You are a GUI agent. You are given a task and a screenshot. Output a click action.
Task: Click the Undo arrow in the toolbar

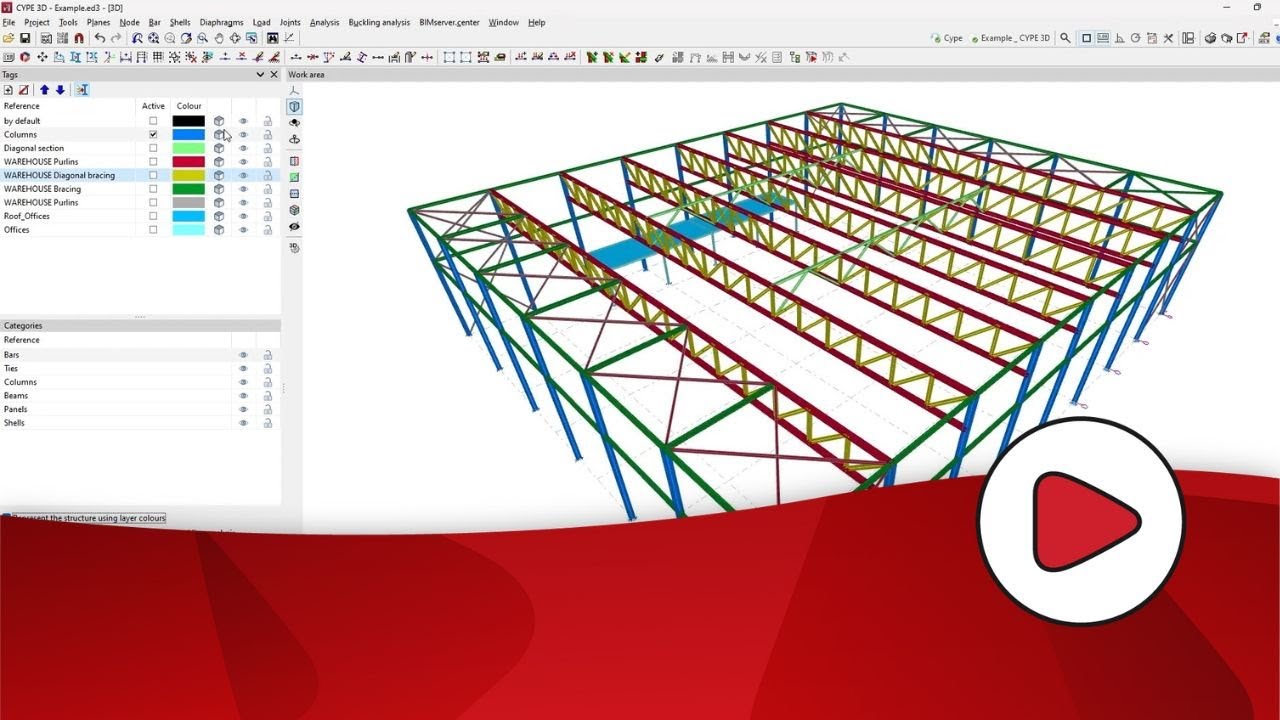coord(101,38)
